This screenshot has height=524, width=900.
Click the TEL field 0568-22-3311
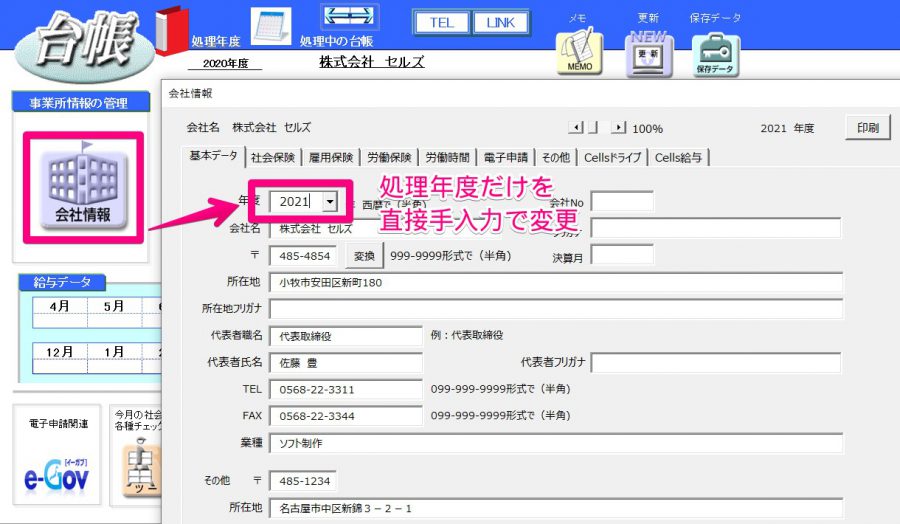(346, 389)
